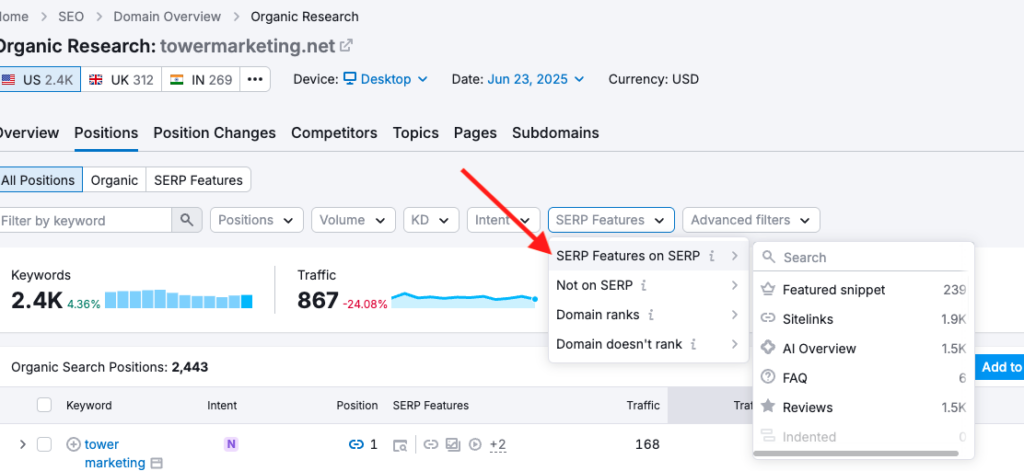Image resolution: width=1024 pixels, height=471 pixels.
Task: Choose Not on SERP menu item
Action: (x=648, y=285)
